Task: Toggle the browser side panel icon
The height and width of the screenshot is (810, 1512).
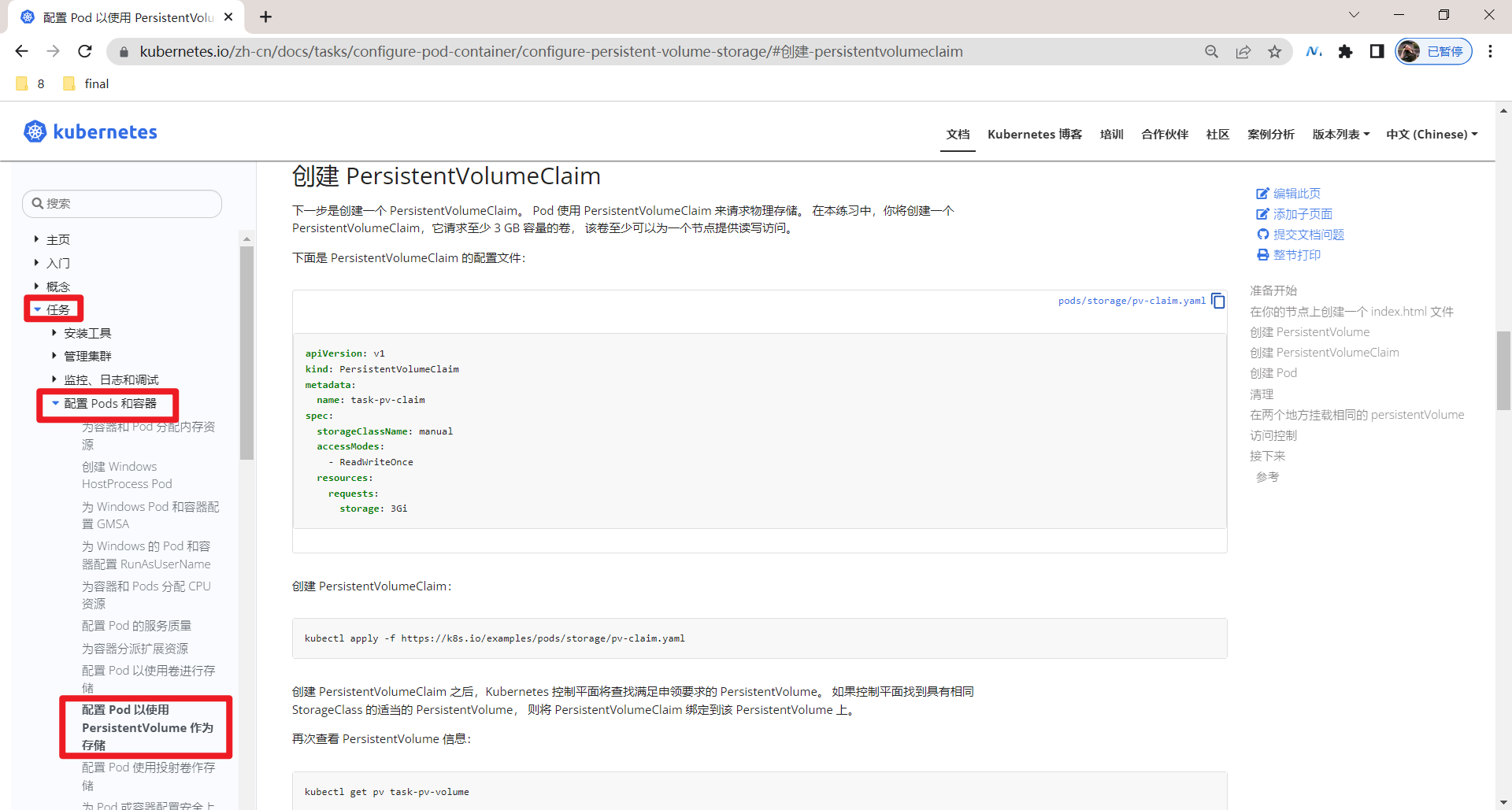Action: (x=1377, y=52)
